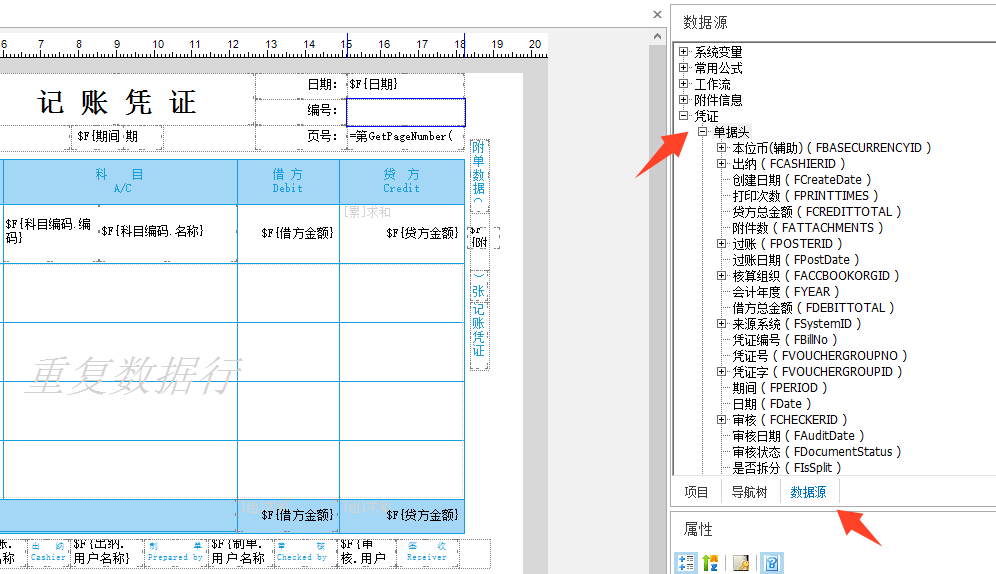Expand the 系统变量 tree node
The image size is (996, 574).
click(x=683, y=51)
